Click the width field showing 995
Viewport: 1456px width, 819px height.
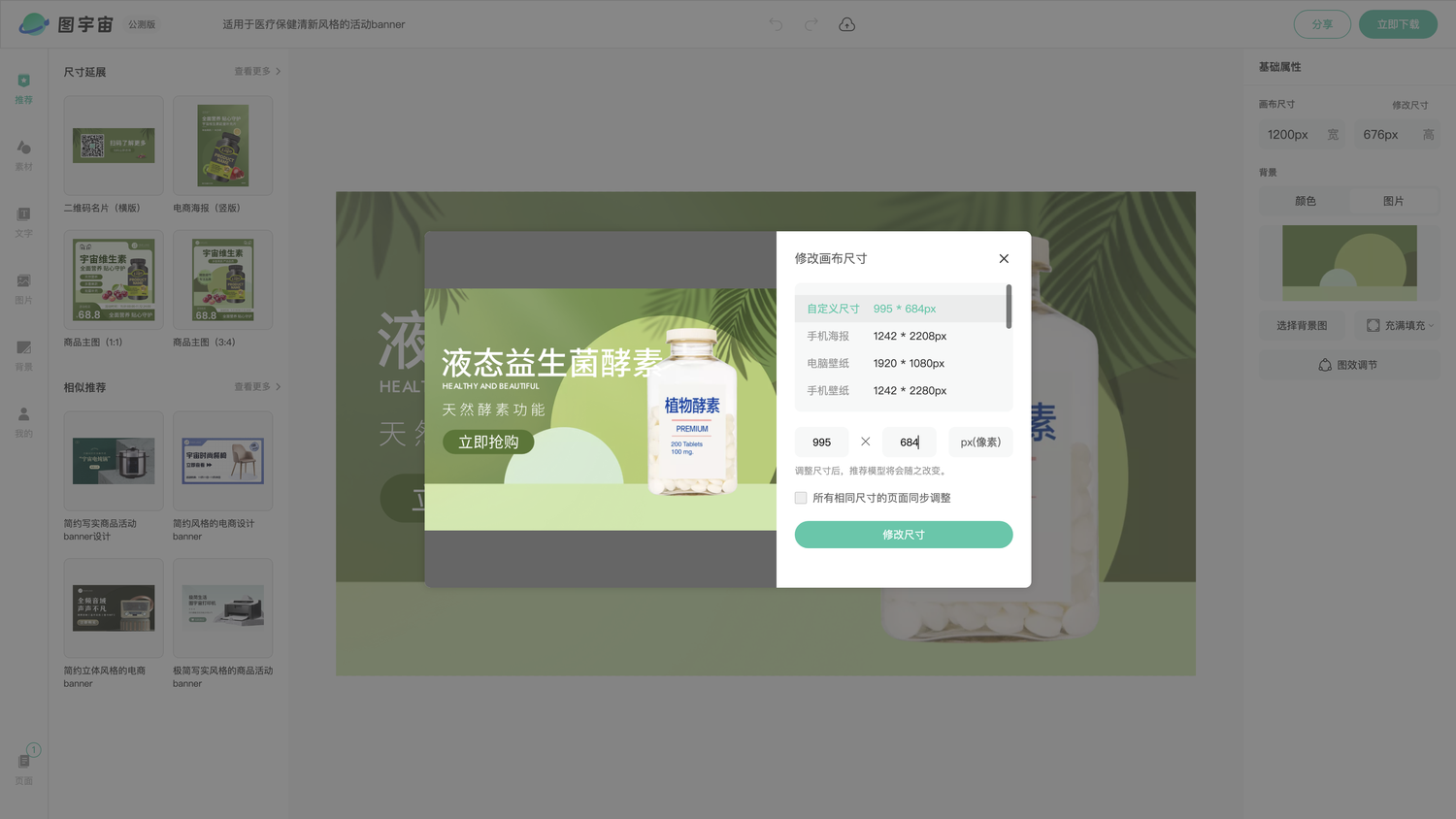point(822,442)
